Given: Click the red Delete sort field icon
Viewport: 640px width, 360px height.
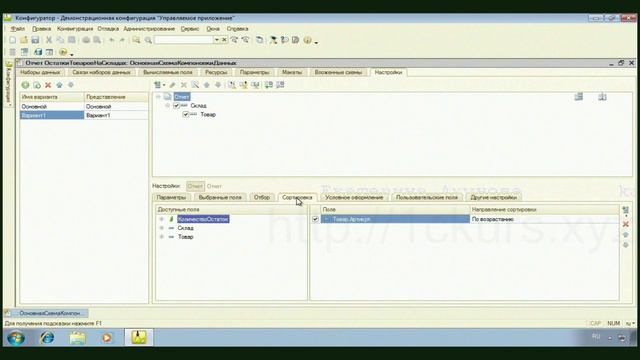Looking at the screenshot, I should click(x=625, y=224).
